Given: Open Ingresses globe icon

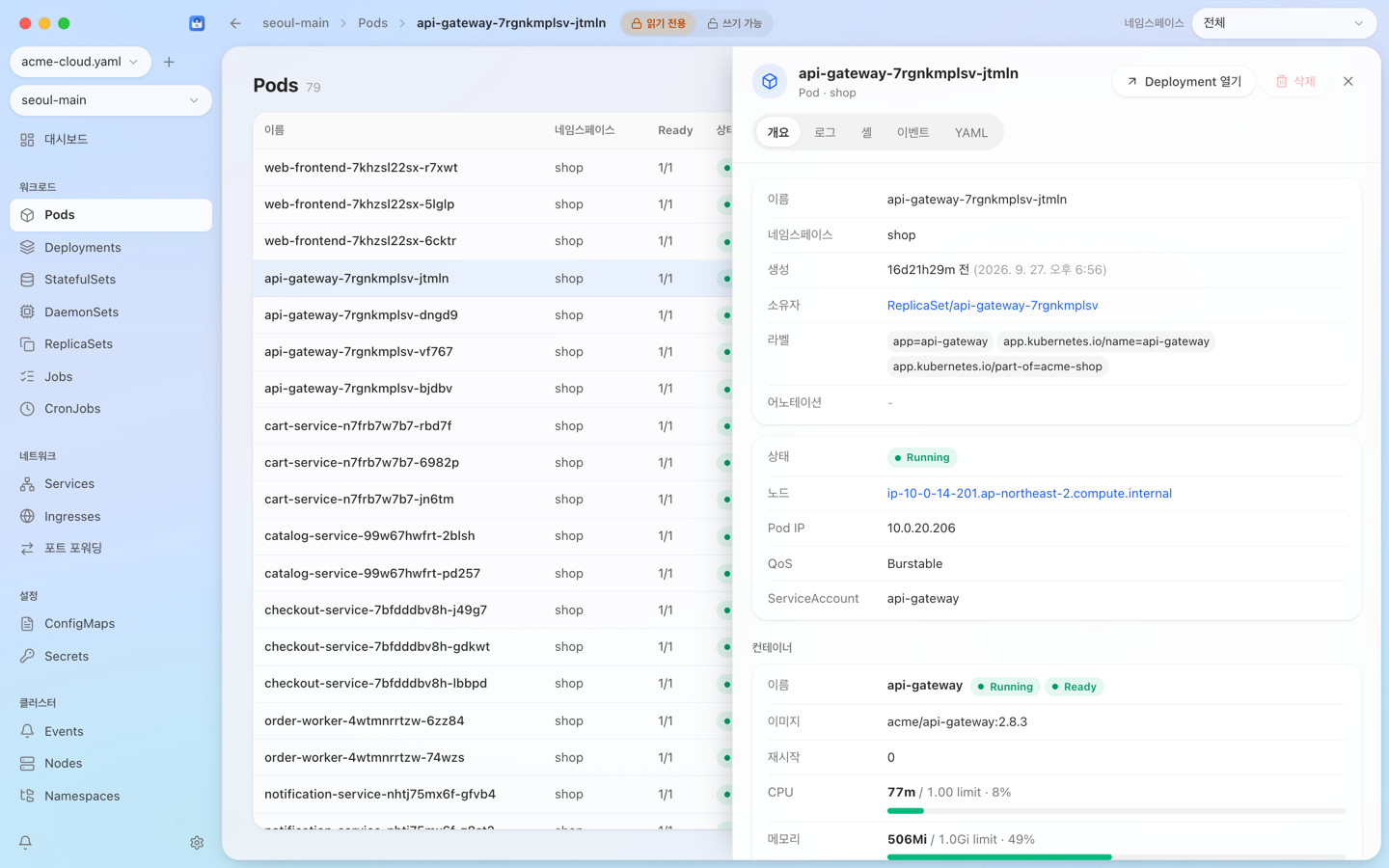Looking at the screenshot, I should pyautogui.click(x=27, y=517).
